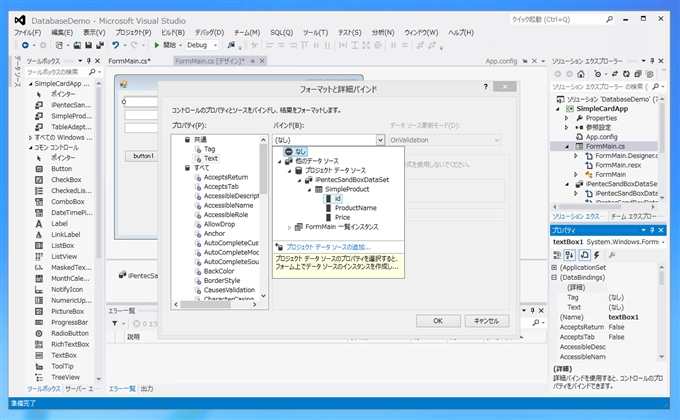Select the ProductName column in bind list
The width and height of the screenshot is (680, 420).
pyautogui.click(x=356, y=208)
